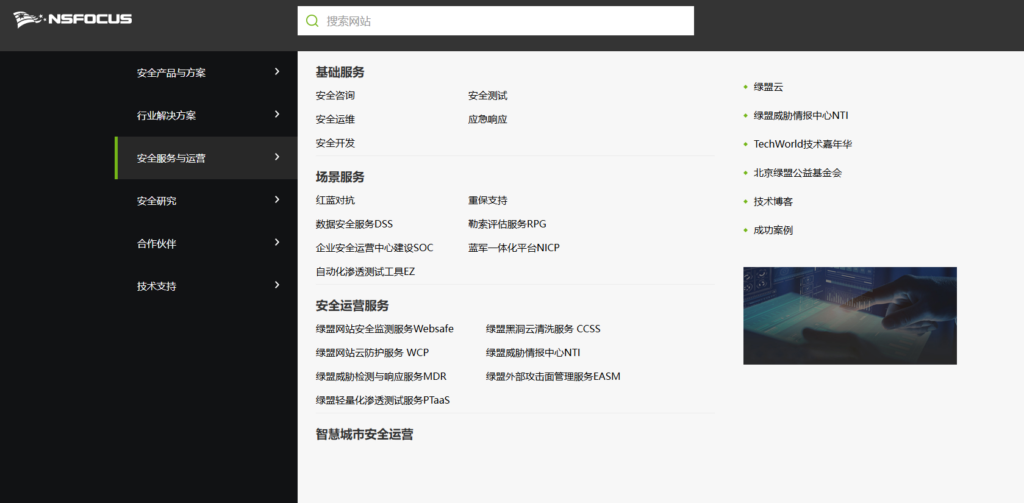Visit 北京绿盟公益基金会
Image resolution: width=1024 pixels, height=503 pixels.
(x=797, y=172)
